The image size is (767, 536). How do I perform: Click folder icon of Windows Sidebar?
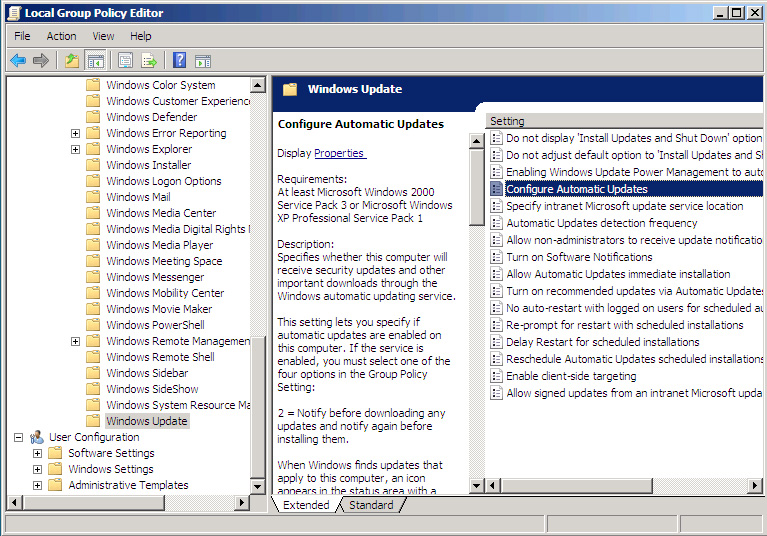coord(93,373)
